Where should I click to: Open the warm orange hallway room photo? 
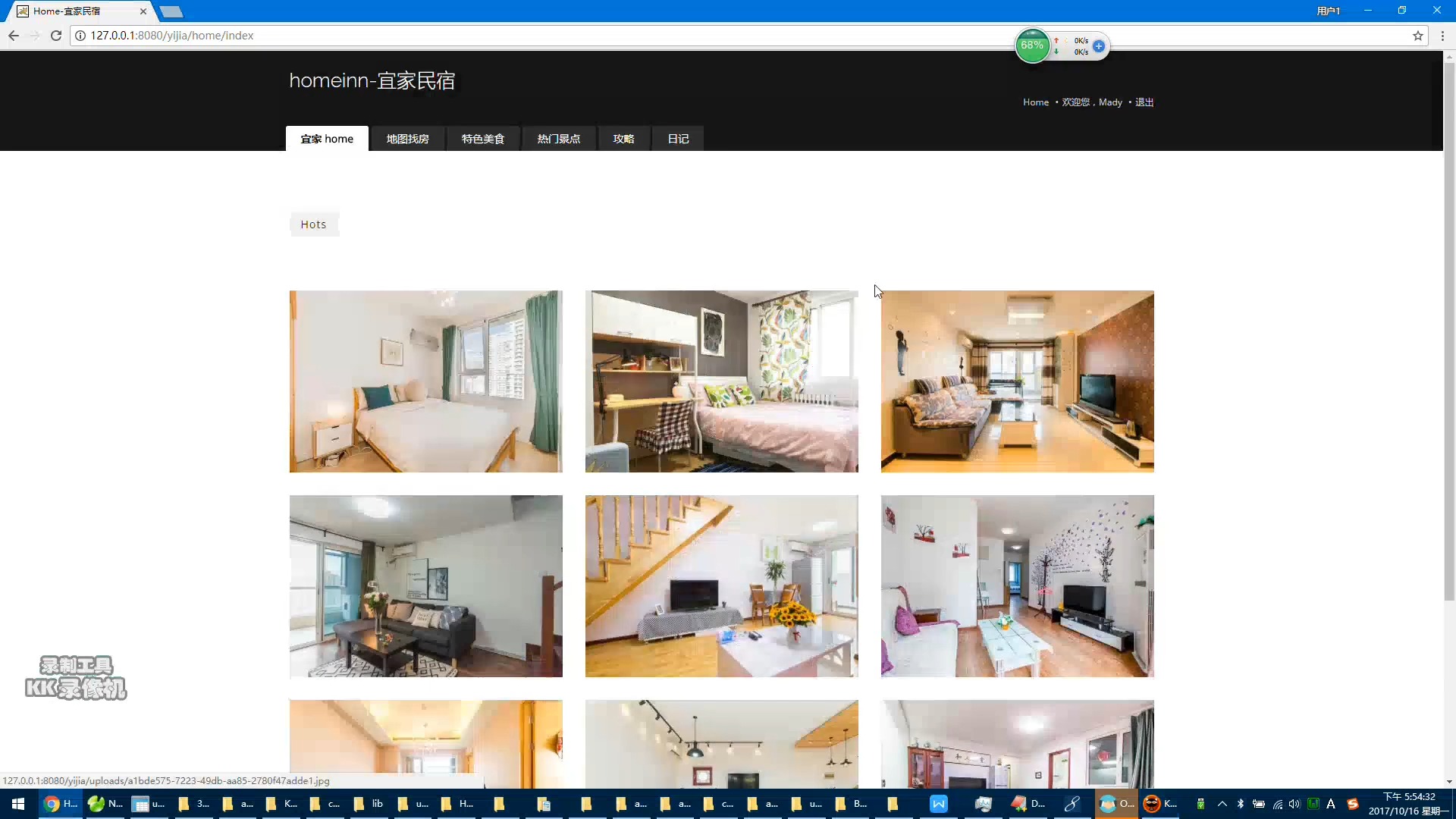426,744
